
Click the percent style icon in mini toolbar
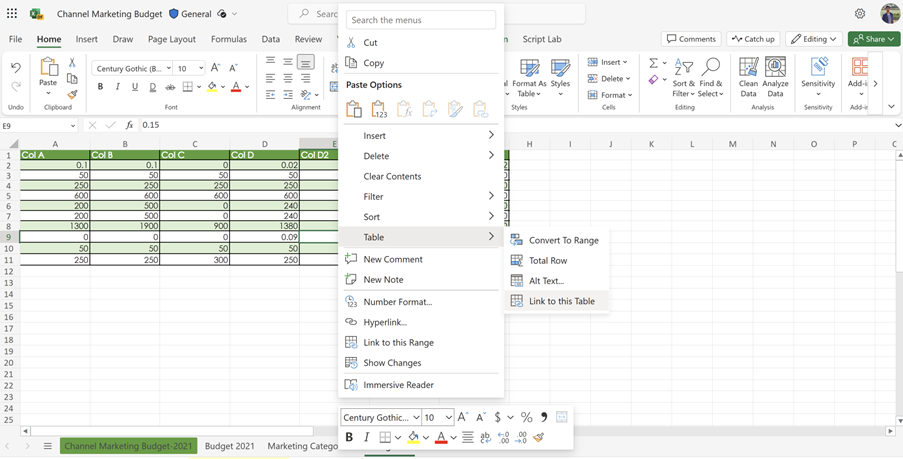point(526,417)
